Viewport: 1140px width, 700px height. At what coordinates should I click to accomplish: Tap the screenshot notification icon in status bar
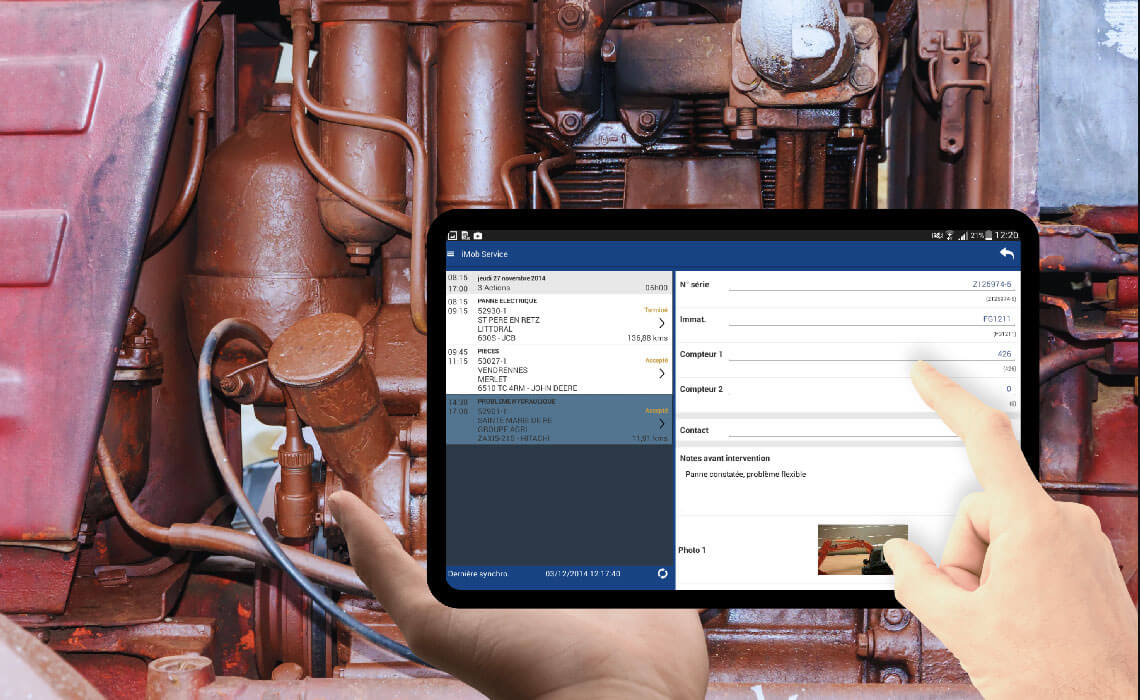[x=452, y=236]
